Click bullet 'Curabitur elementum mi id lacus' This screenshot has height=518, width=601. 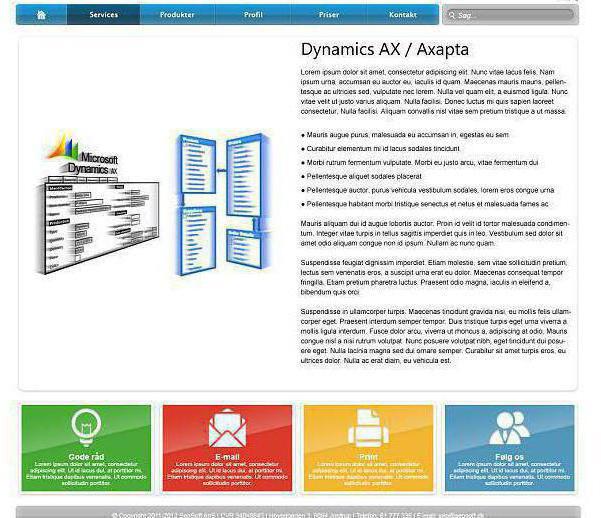coord(381,148)
